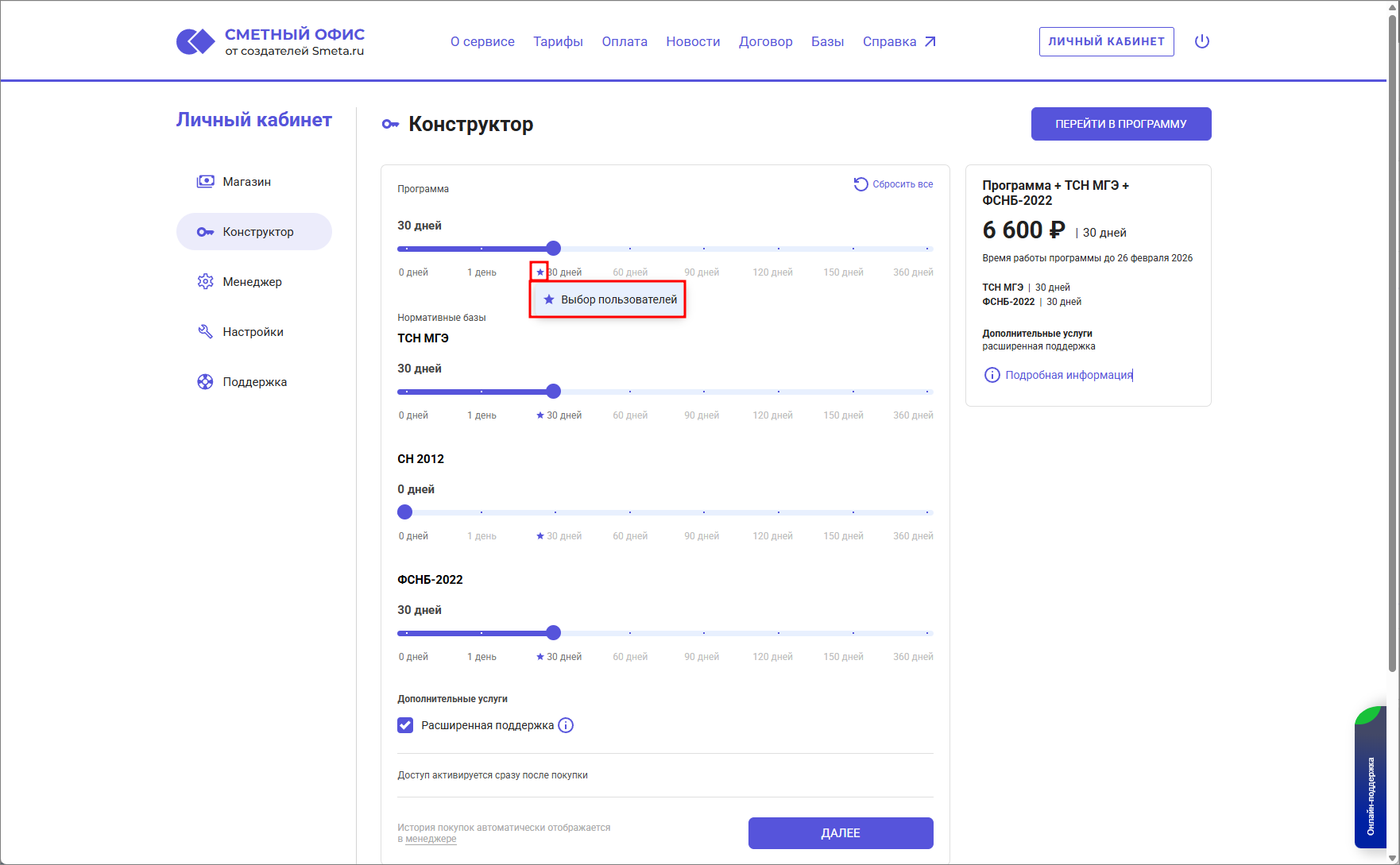Go to the Базы page

pyautogui.click(x=827, y=41)
